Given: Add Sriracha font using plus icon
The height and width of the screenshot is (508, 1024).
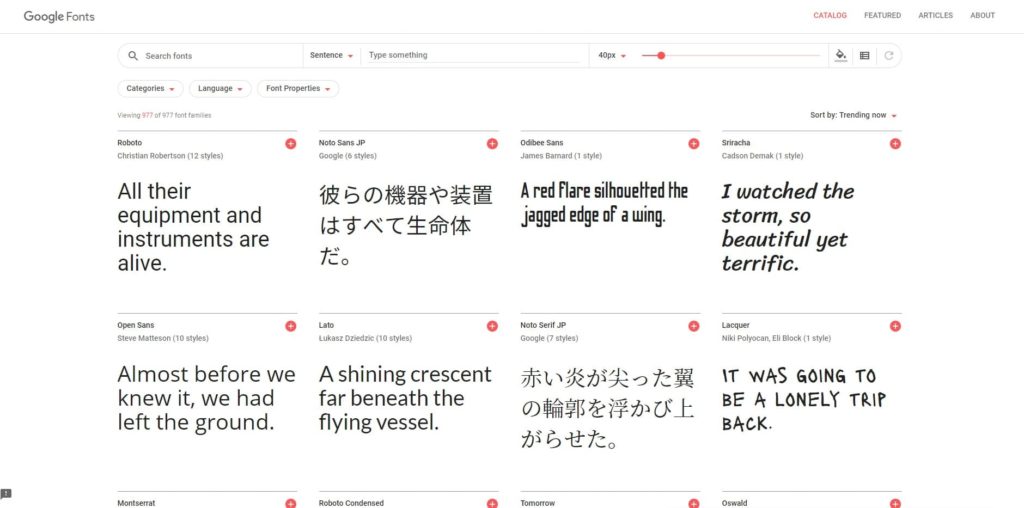Looking at the screenshot, I should (x=895, y=144).
